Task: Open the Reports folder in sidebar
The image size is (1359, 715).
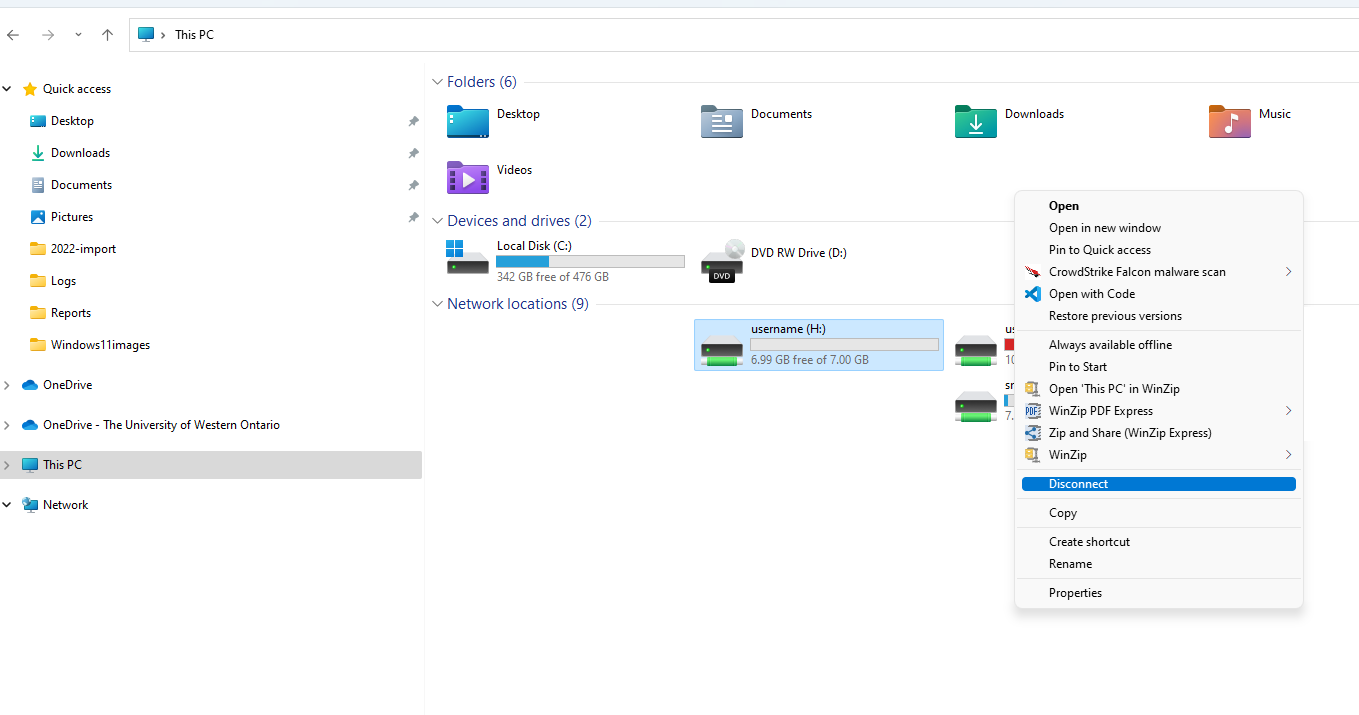Action: click(71, 313)
